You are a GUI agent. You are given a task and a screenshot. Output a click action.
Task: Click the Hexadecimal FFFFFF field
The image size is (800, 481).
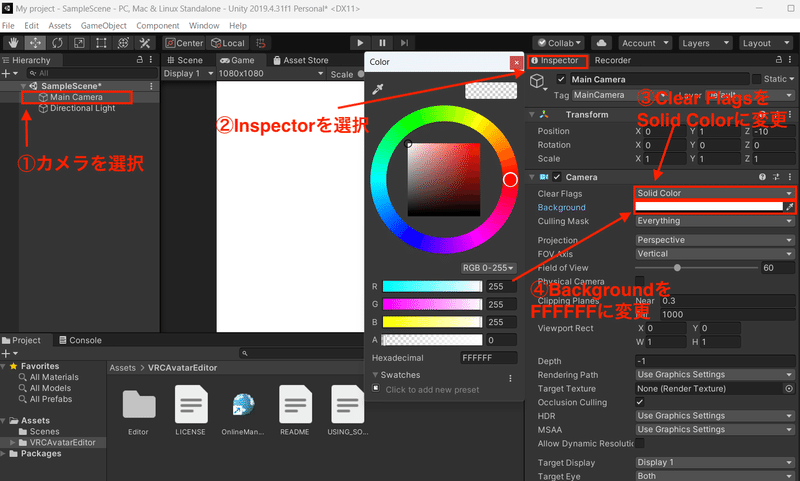488,358
